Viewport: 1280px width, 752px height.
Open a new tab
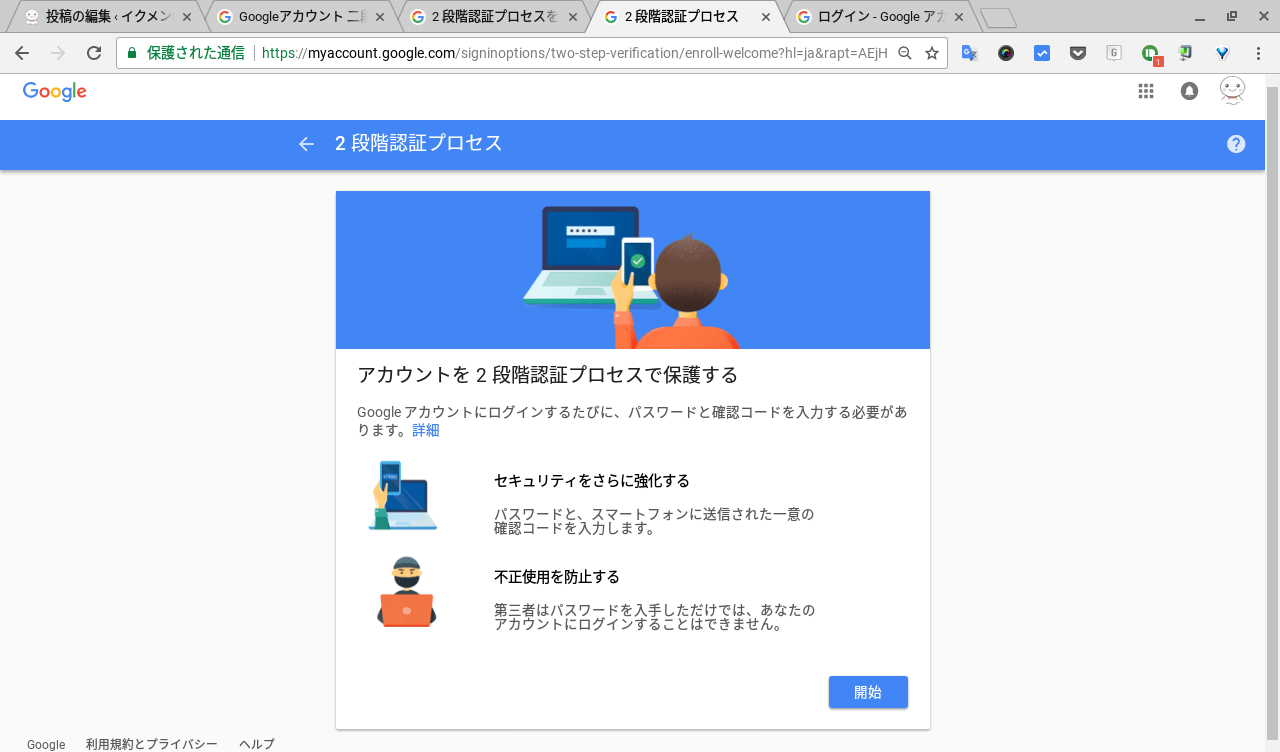998,18
